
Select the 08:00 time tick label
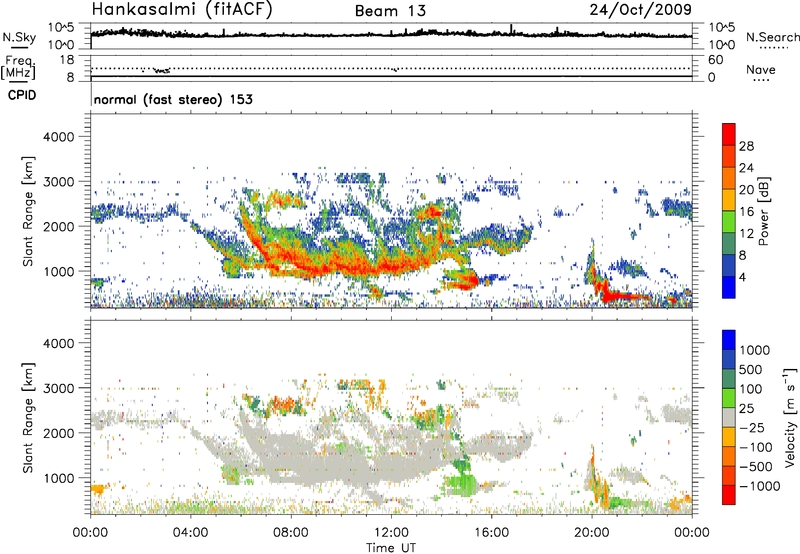click(x=291, y=533)
